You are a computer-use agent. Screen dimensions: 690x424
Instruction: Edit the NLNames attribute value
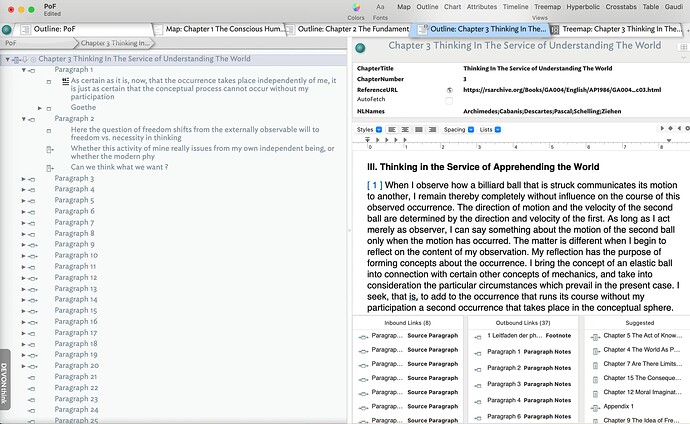coord(542,111)
